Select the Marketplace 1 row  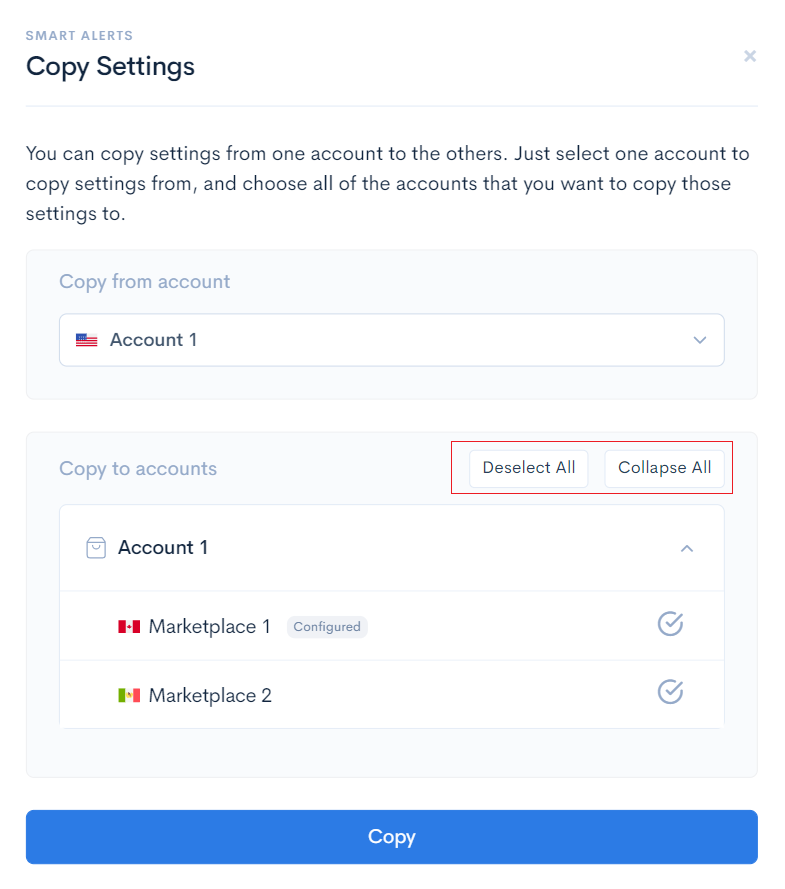(x=392, y=626)
